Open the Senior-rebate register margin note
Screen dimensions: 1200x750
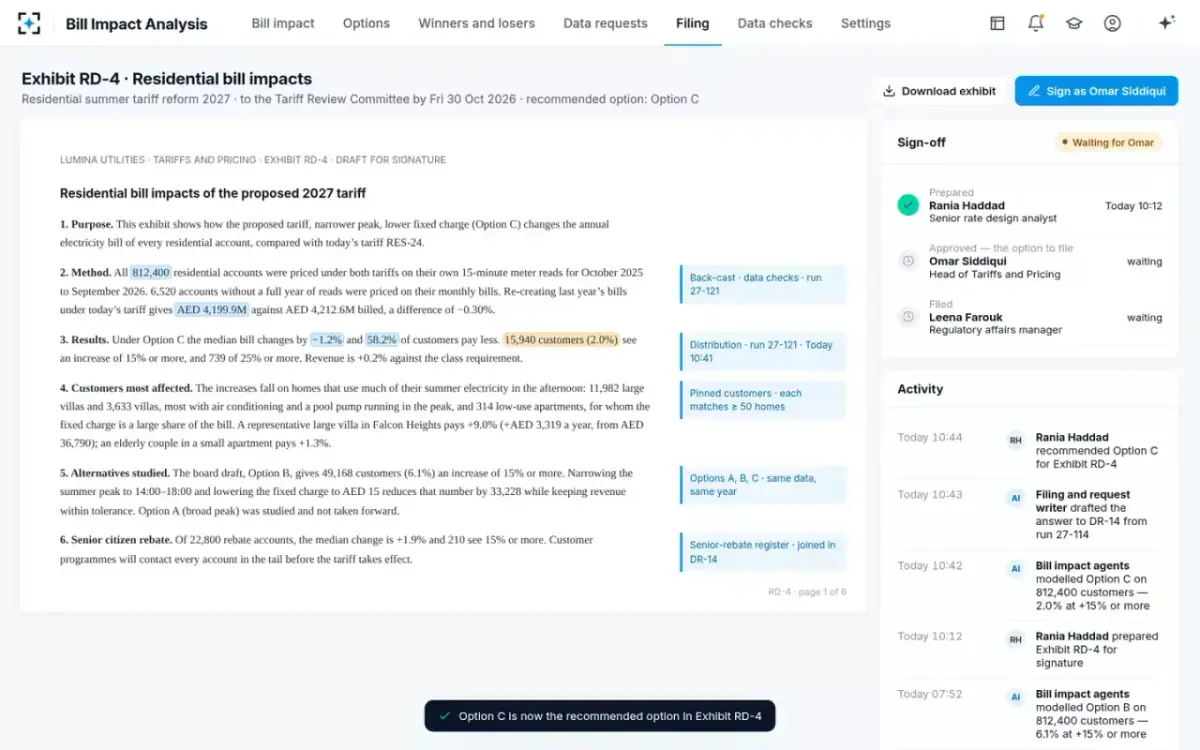pos(763,552)
